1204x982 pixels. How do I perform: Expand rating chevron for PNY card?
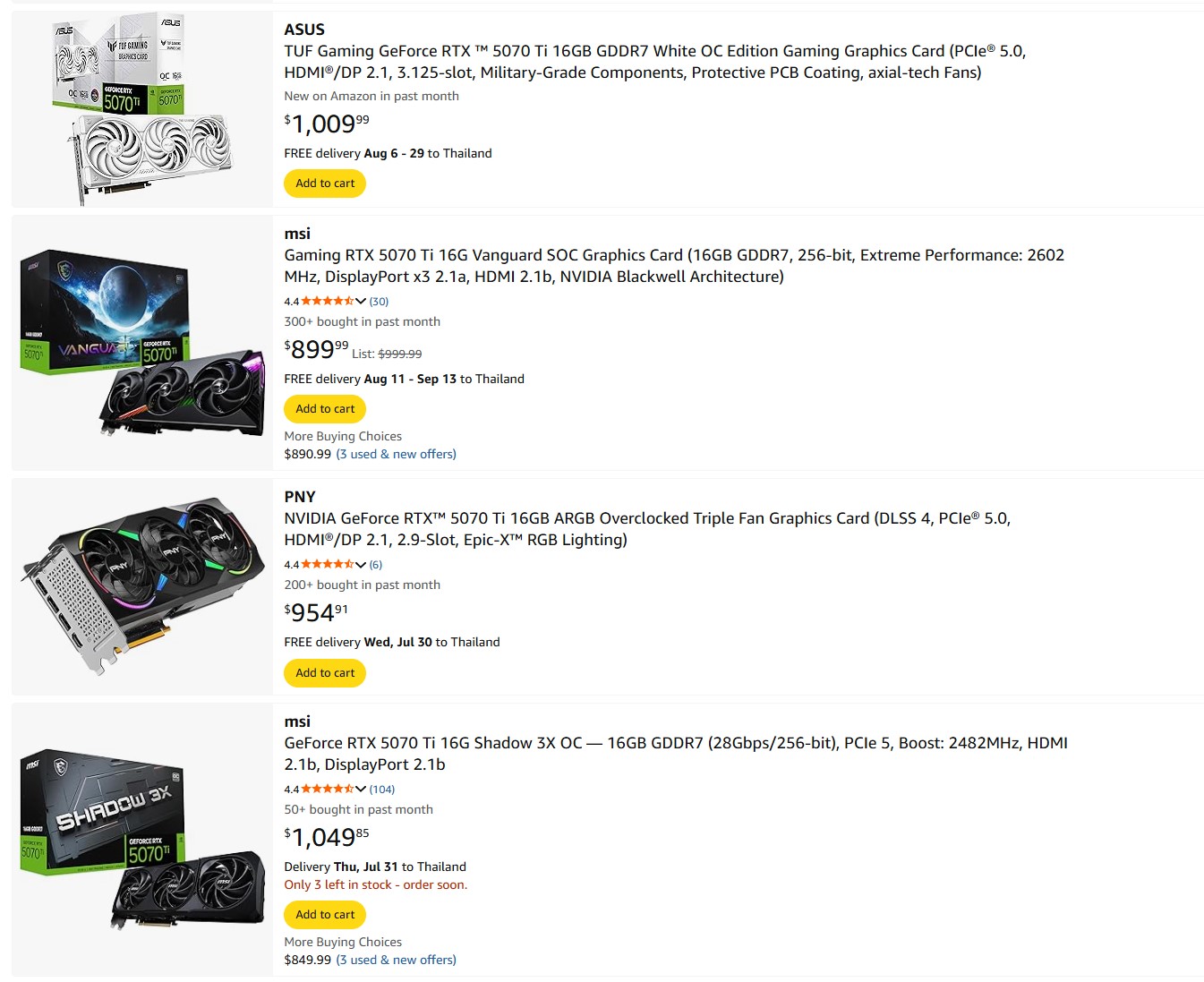361,565
